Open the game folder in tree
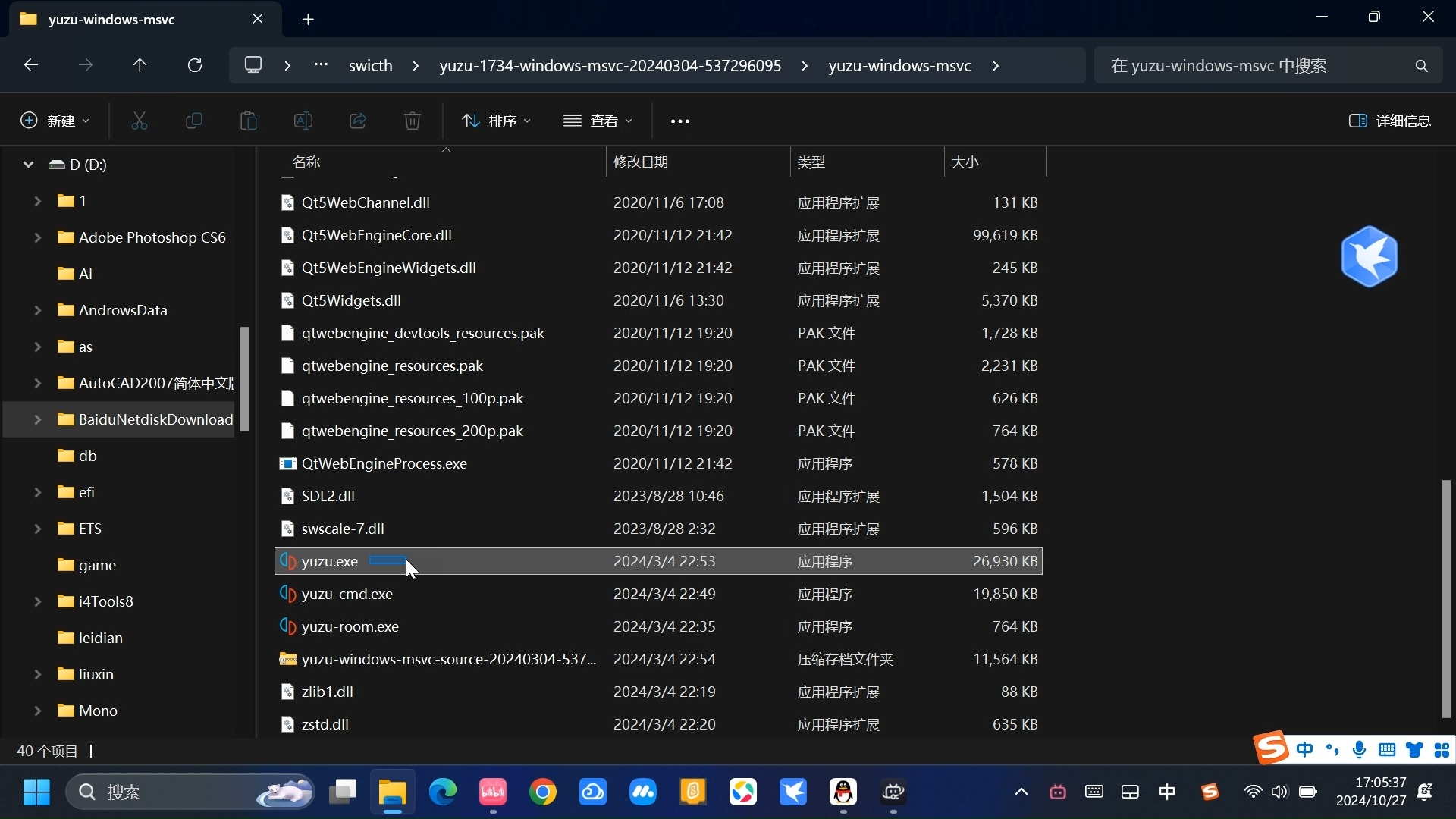Image resolution: width=1456 pixels, height=819 pixels. click(x=97, y=565)
